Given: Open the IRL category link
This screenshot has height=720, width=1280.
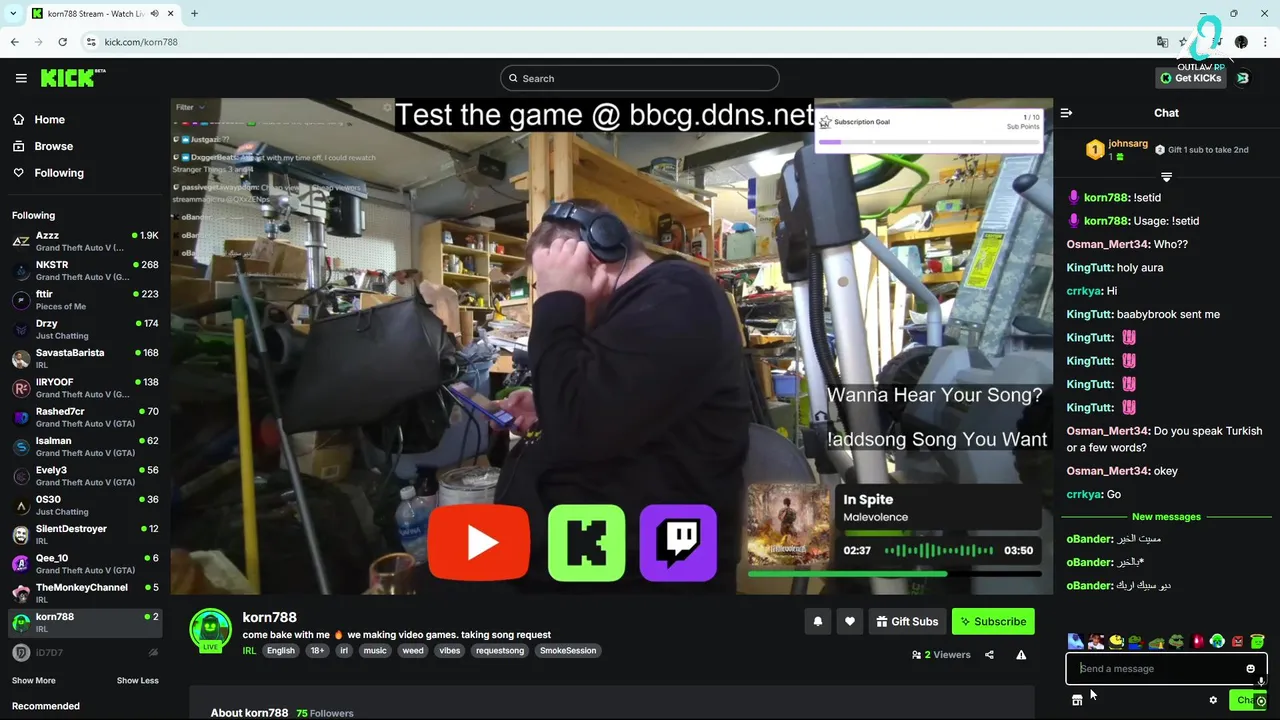Looking at the screenshot, I should pyautogui.click(x=249, y=650).
